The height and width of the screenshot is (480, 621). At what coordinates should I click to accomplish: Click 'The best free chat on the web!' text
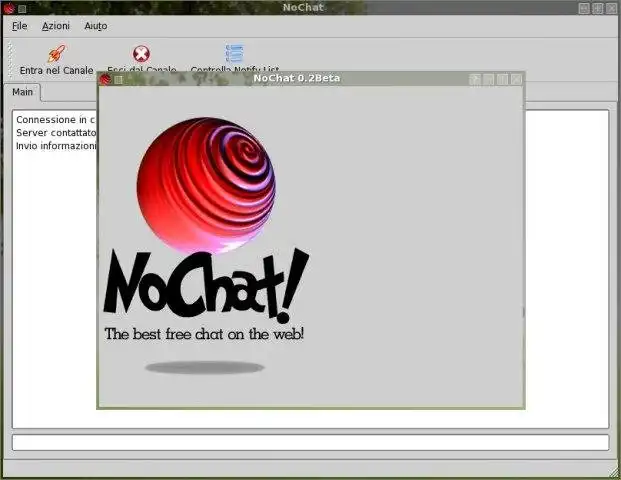pos(204,334)
